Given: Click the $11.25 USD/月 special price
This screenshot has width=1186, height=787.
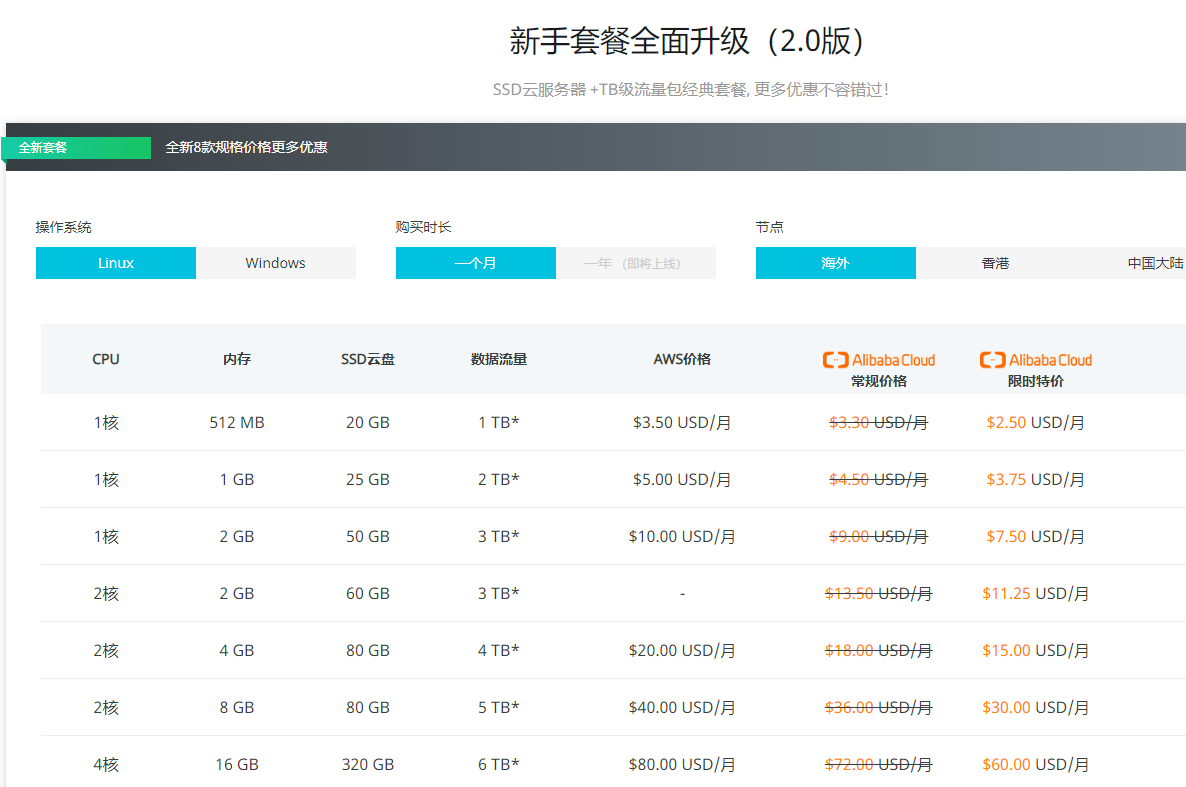Looking at the screenshot, I should click(1035, 594).
